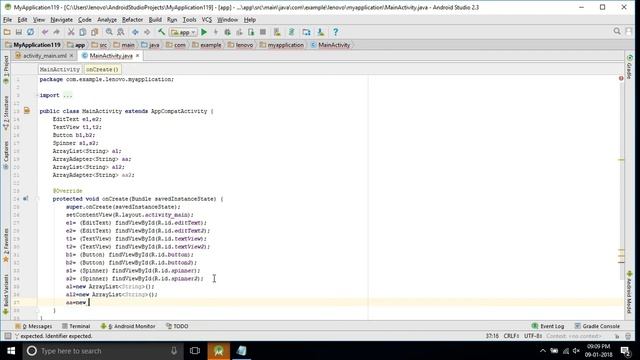Open the Gradle tool window
The height and width of the screenshot is (360, 640).
[629, 67]
